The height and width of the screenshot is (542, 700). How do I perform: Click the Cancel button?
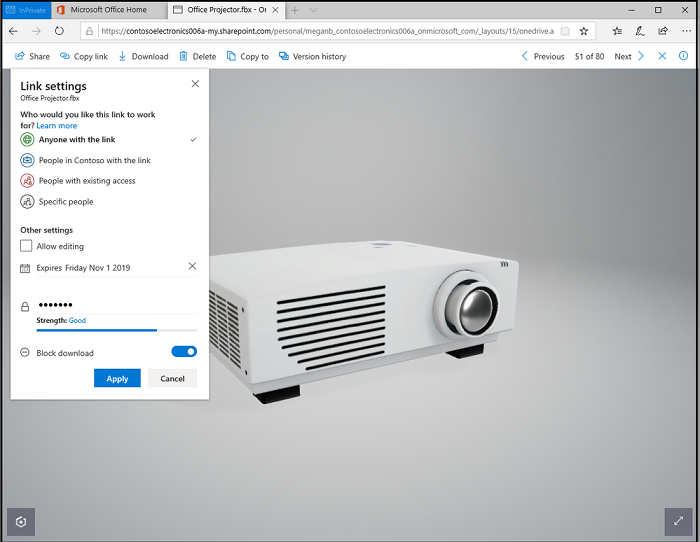click(172, 378)
